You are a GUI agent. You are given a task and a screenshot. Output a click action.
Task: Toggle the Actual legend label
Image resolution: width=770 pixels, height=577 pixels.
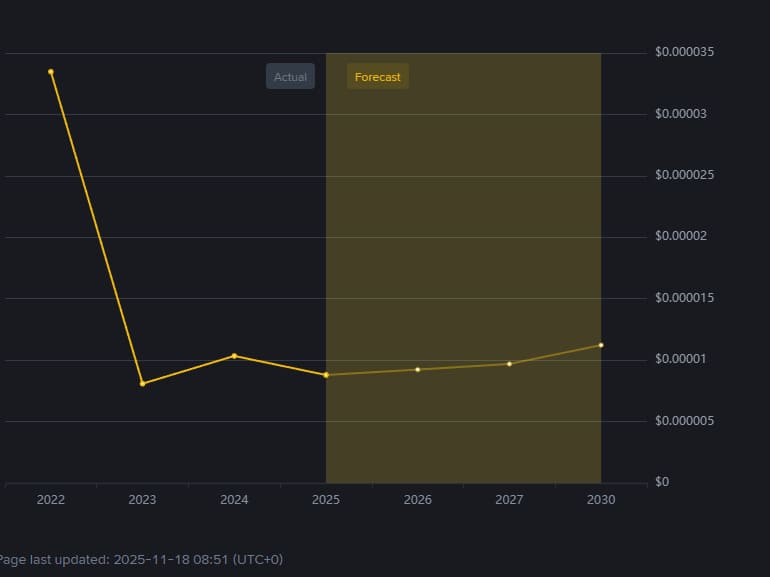pos(290,77)
